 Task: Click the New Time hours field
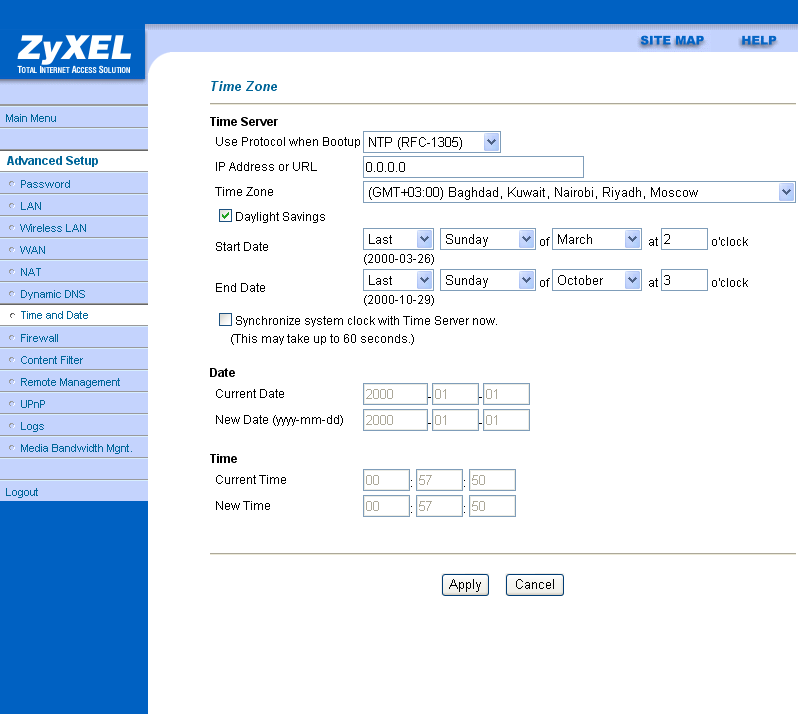[386, 506]
